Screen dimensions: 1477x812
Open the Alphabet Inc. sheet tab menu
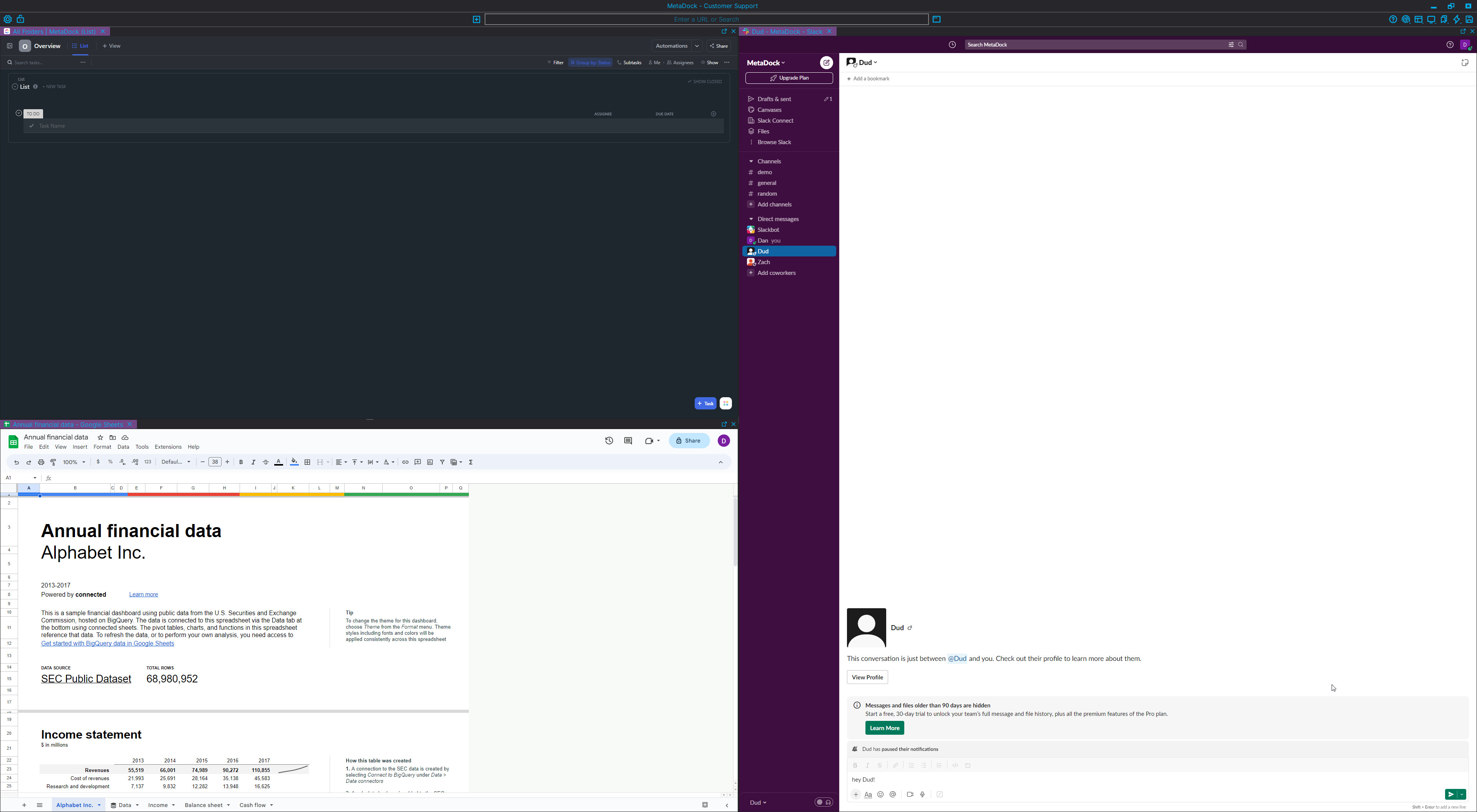(99, 805)
